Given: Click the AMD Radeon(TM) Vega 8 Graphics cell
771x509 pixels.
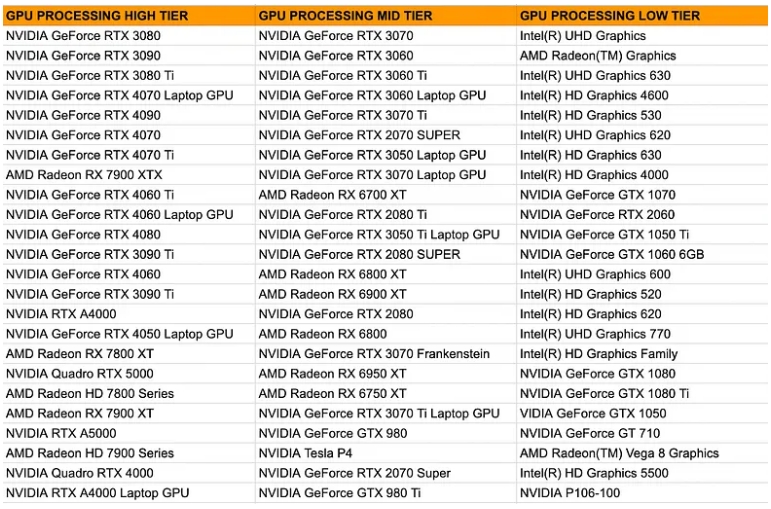Looking at the screenshot, I should (642, 453).
